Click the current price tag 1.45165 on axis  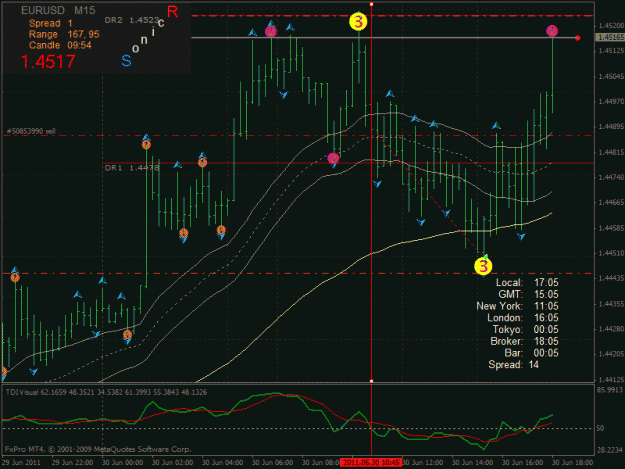pyautogui.click(x=610, y=37)
